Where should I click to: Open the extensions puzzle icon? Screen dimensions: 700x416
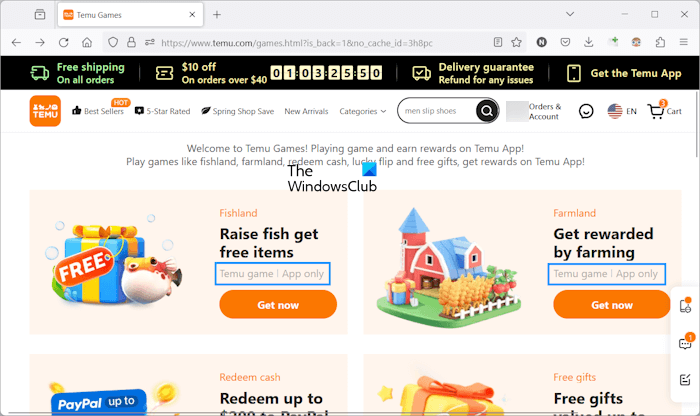click(660, 42)
